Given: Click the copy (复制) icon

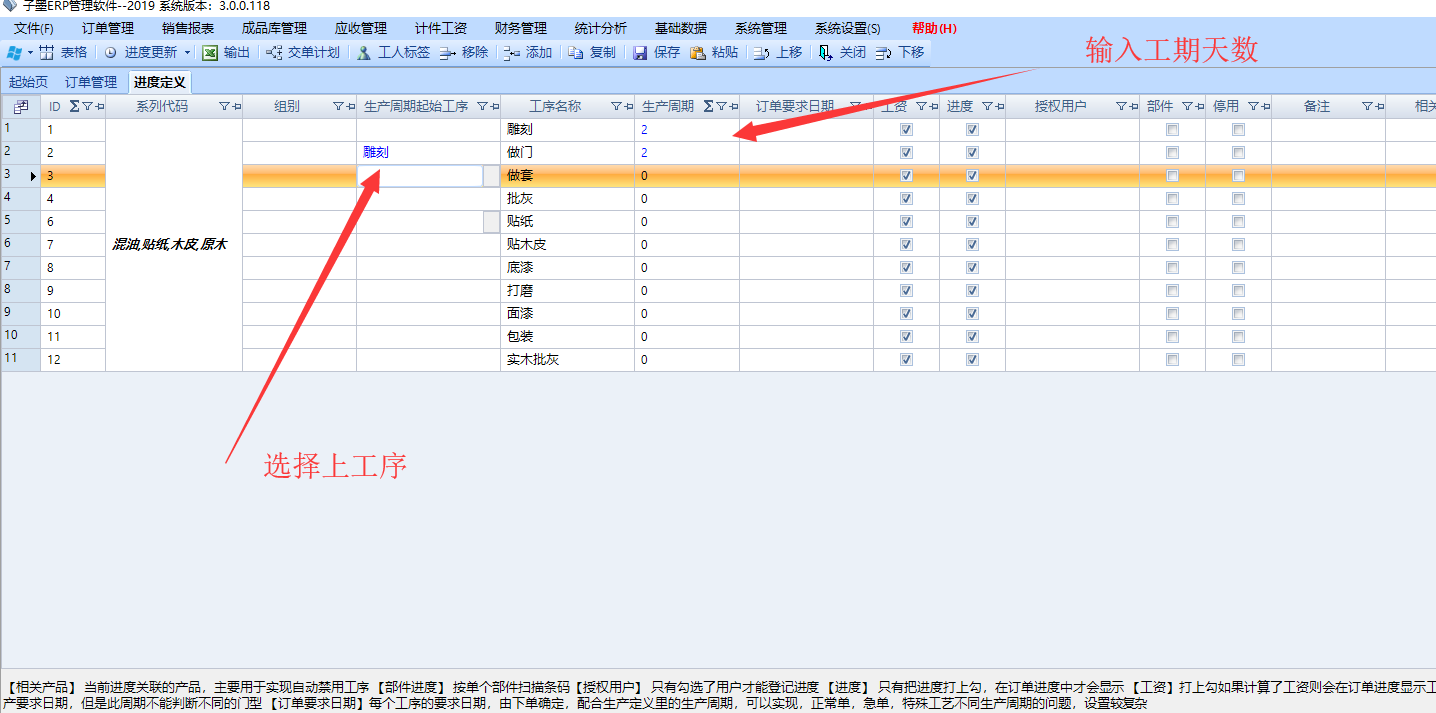Looking at the screenshot, I should (576, 52).
